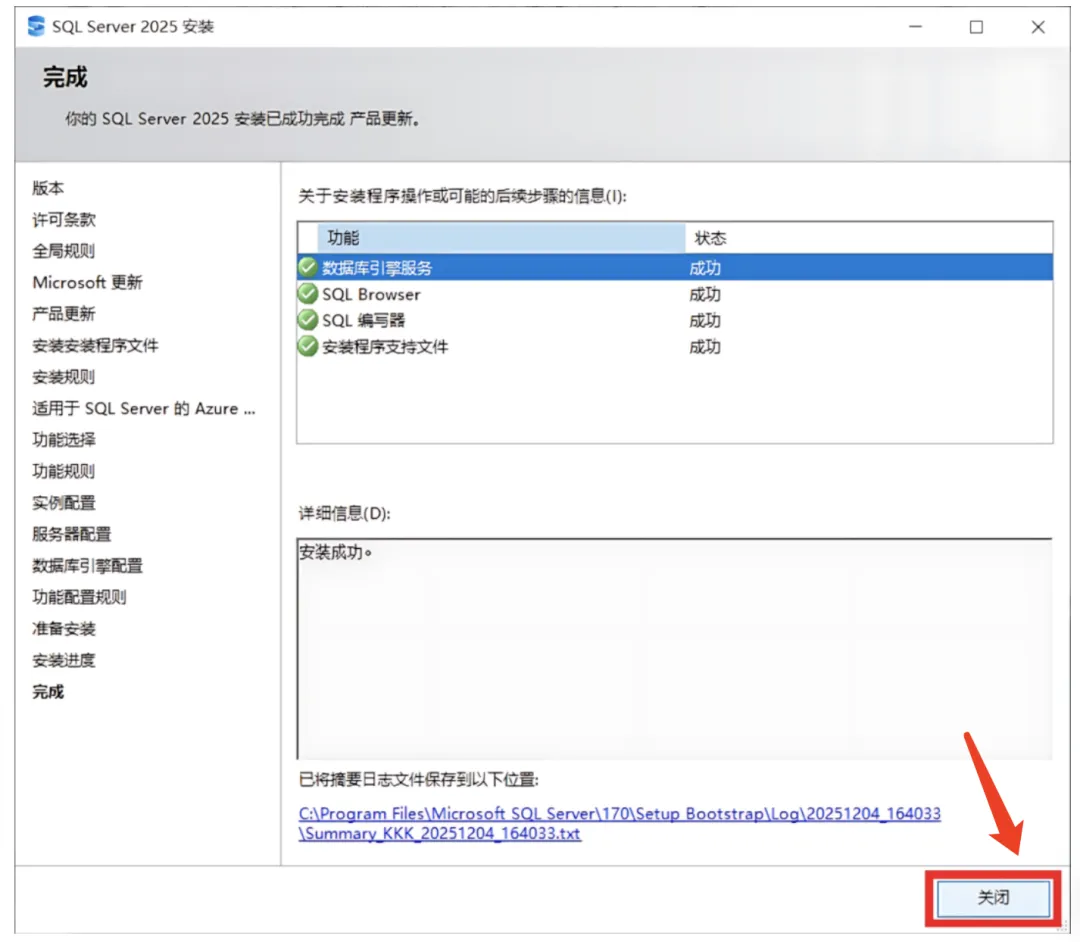Select the bold 完成 step in sidebar
This screenshot has width=1080, height=942.
pyautogui.click(x=48, y=692)
